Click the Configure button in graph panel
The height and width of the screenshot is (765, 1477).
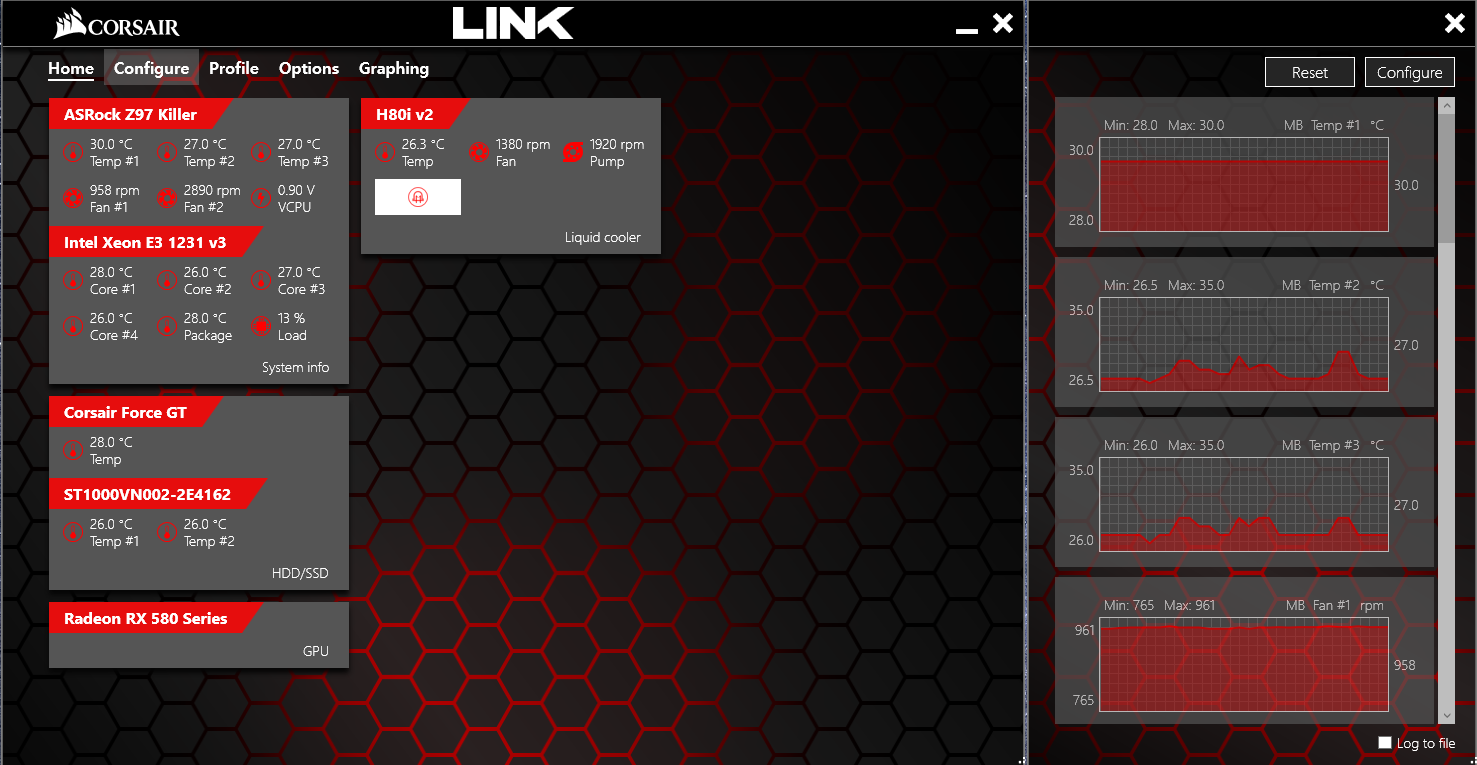tap(1410, 72)
